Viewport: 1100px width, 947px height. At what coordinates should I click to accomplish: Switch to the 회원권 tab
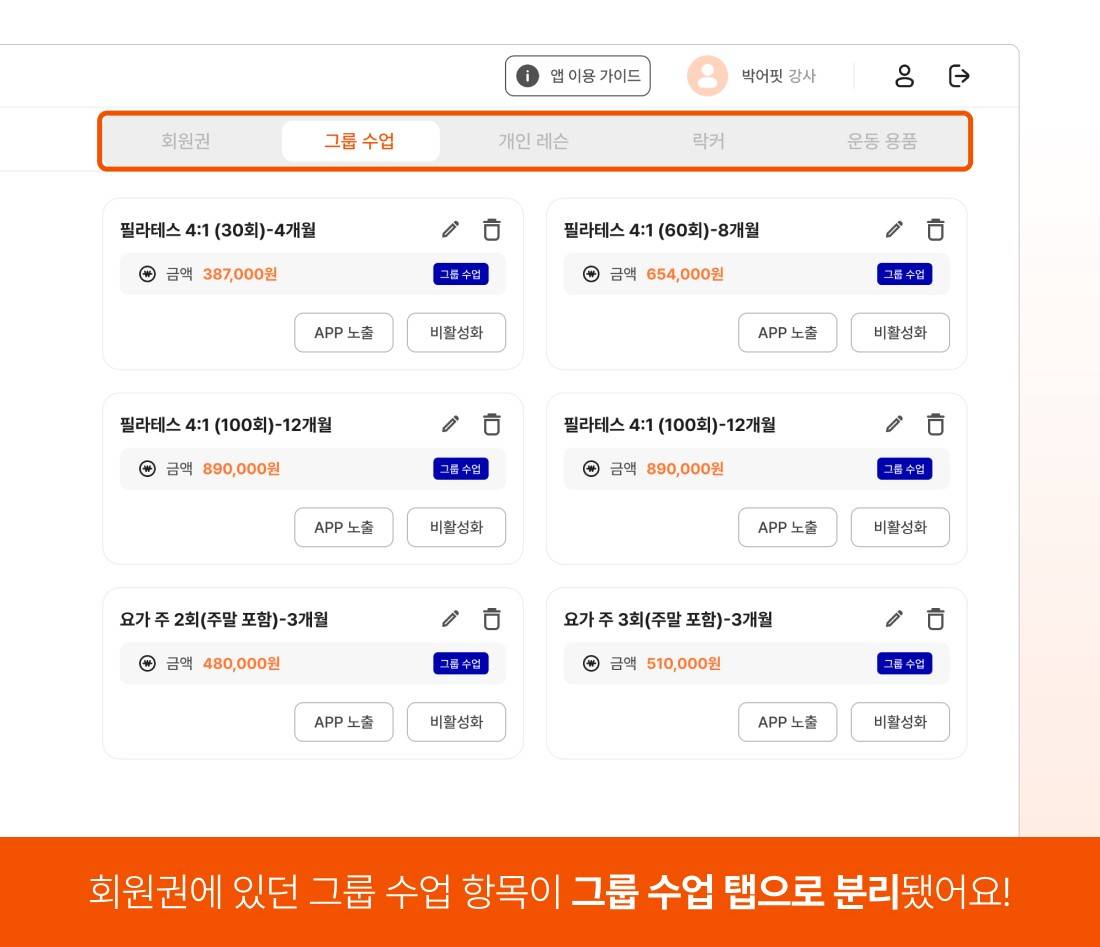(x=186, y=141)
